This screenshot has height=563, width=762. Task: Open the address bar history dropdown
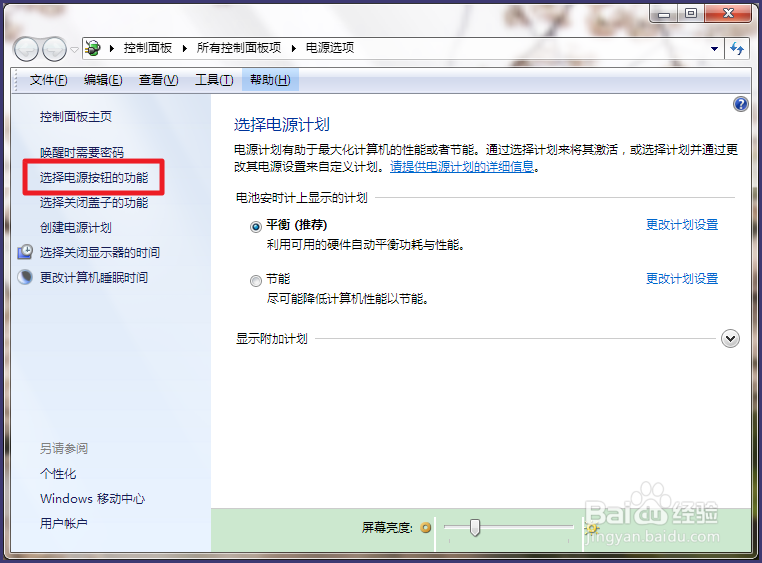714,49
